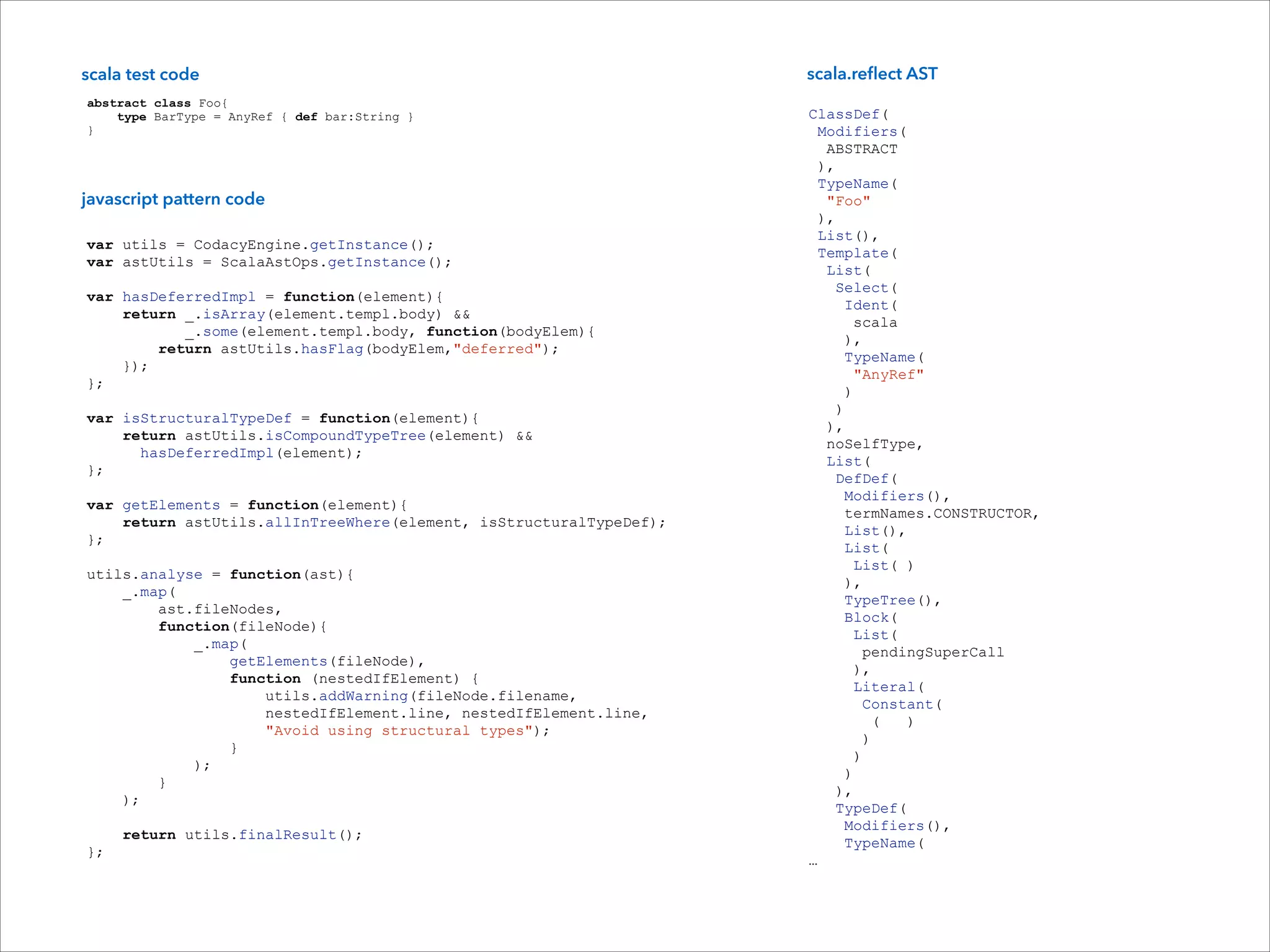Click 'TypeDef(' in the AST
Viewport: 1270px width, 952px height.
pos(871,809)
